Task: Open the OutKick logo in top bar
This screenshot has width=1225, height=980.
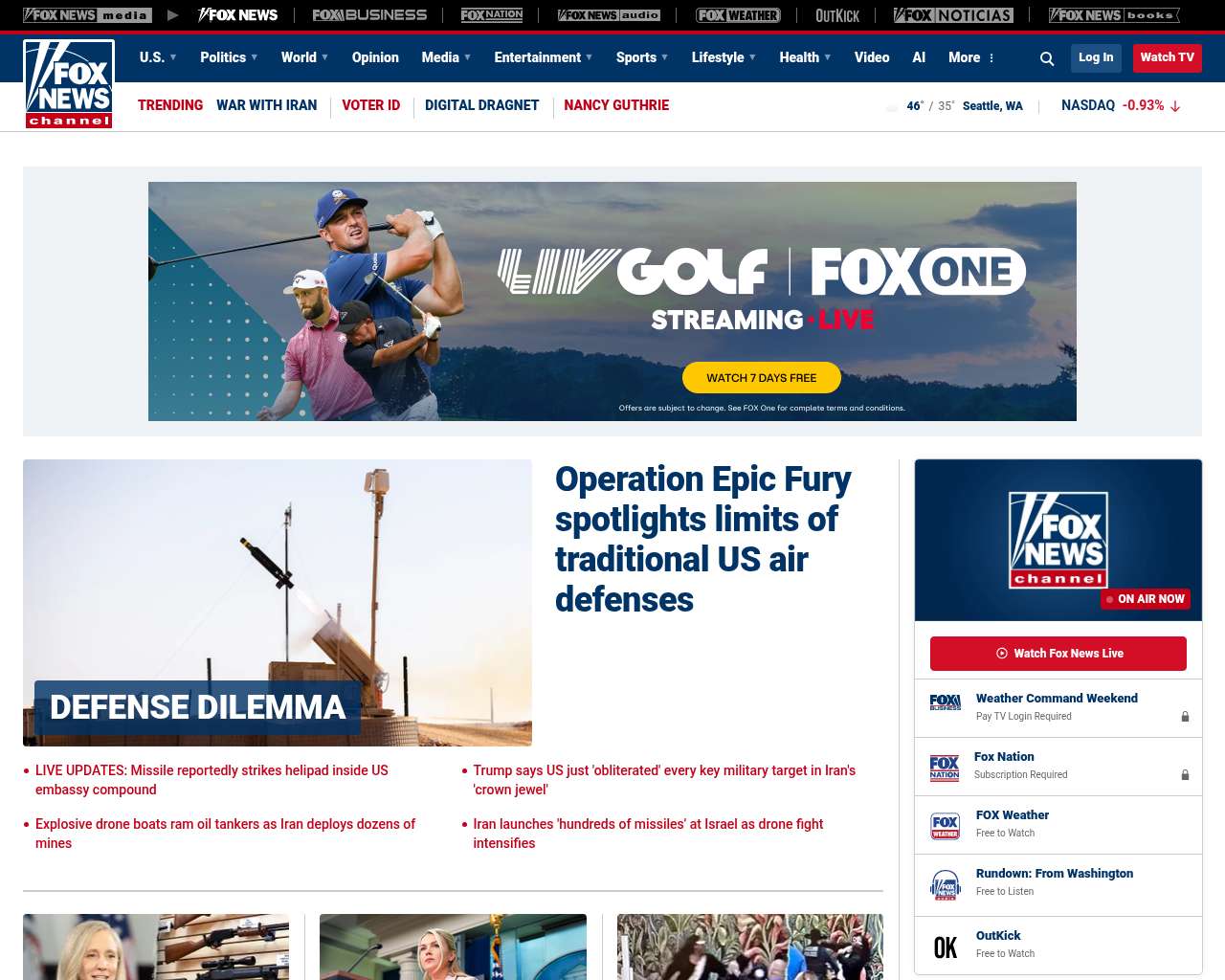Action: coord(837,15)
